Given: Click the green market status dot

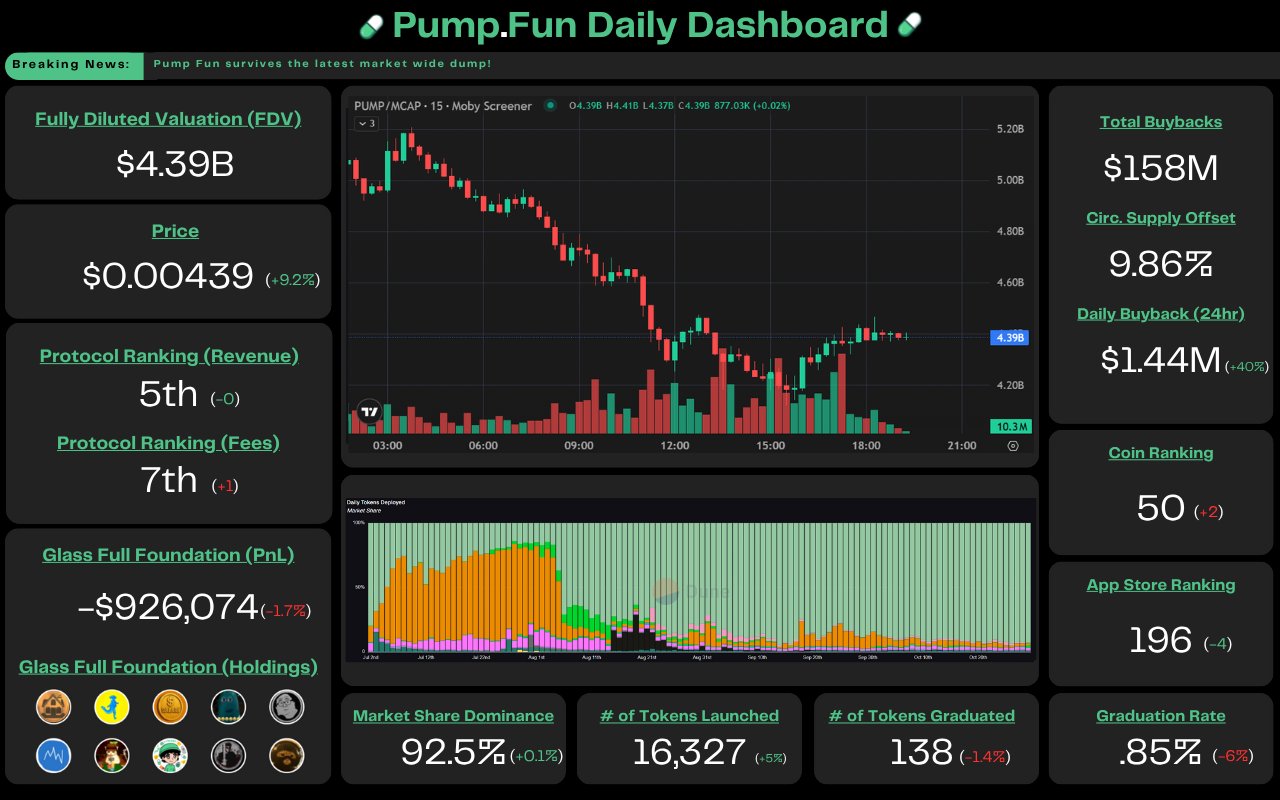Looking at the screenshot, I should (x=550, y=105).
